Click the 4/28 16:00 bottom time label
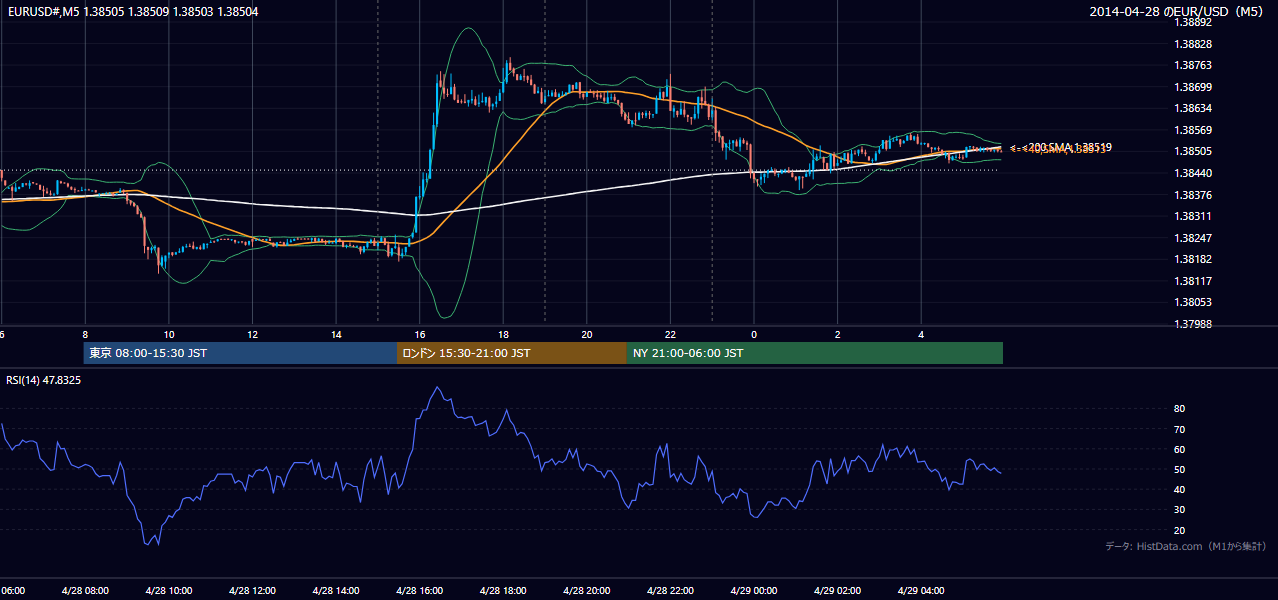Viewport: 1278px width, 600px height. point(420,590)
